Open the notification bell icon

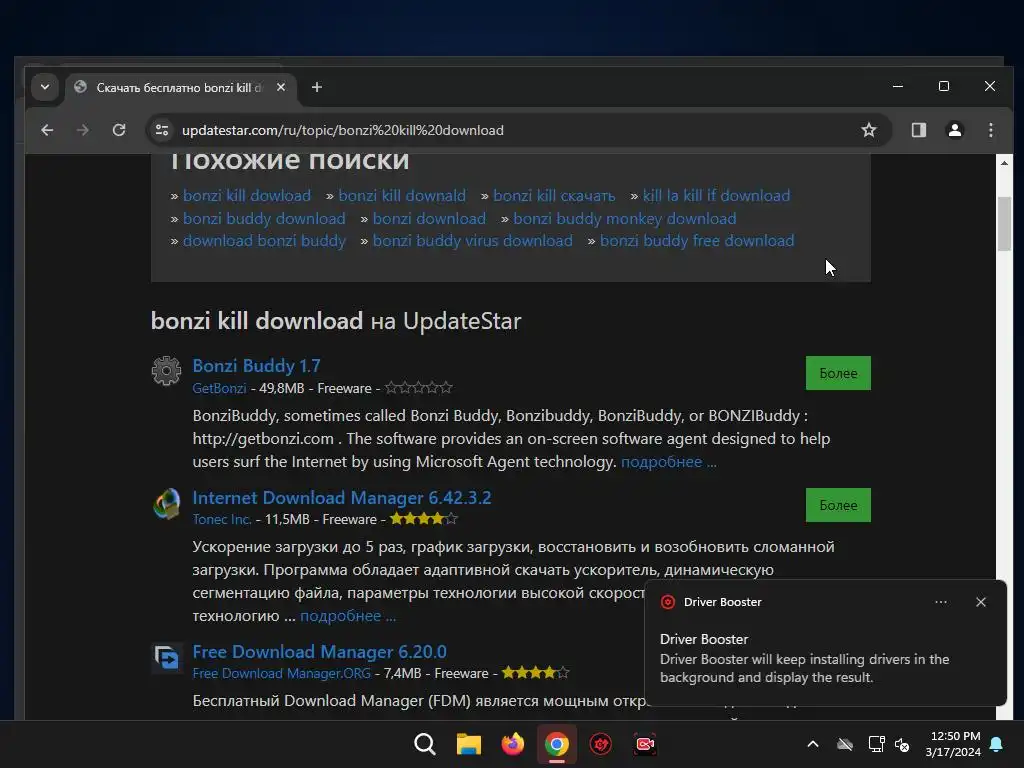pyautogui.click(x=997, y=744)
